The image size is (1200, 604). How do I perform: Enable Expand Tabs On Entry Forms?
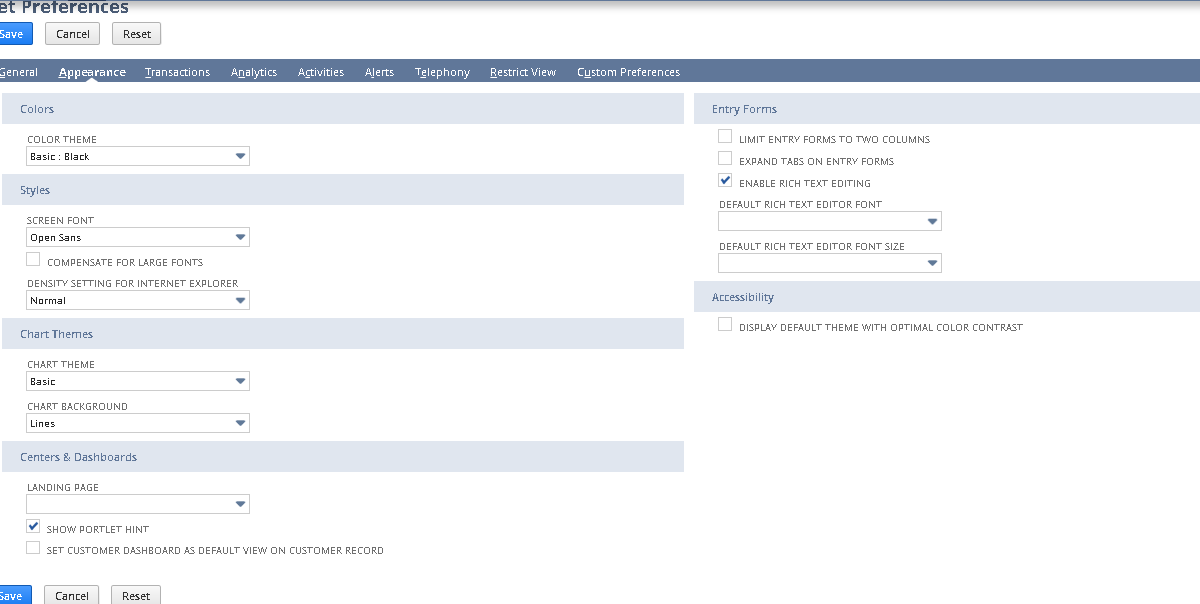(x=724, y=157)
